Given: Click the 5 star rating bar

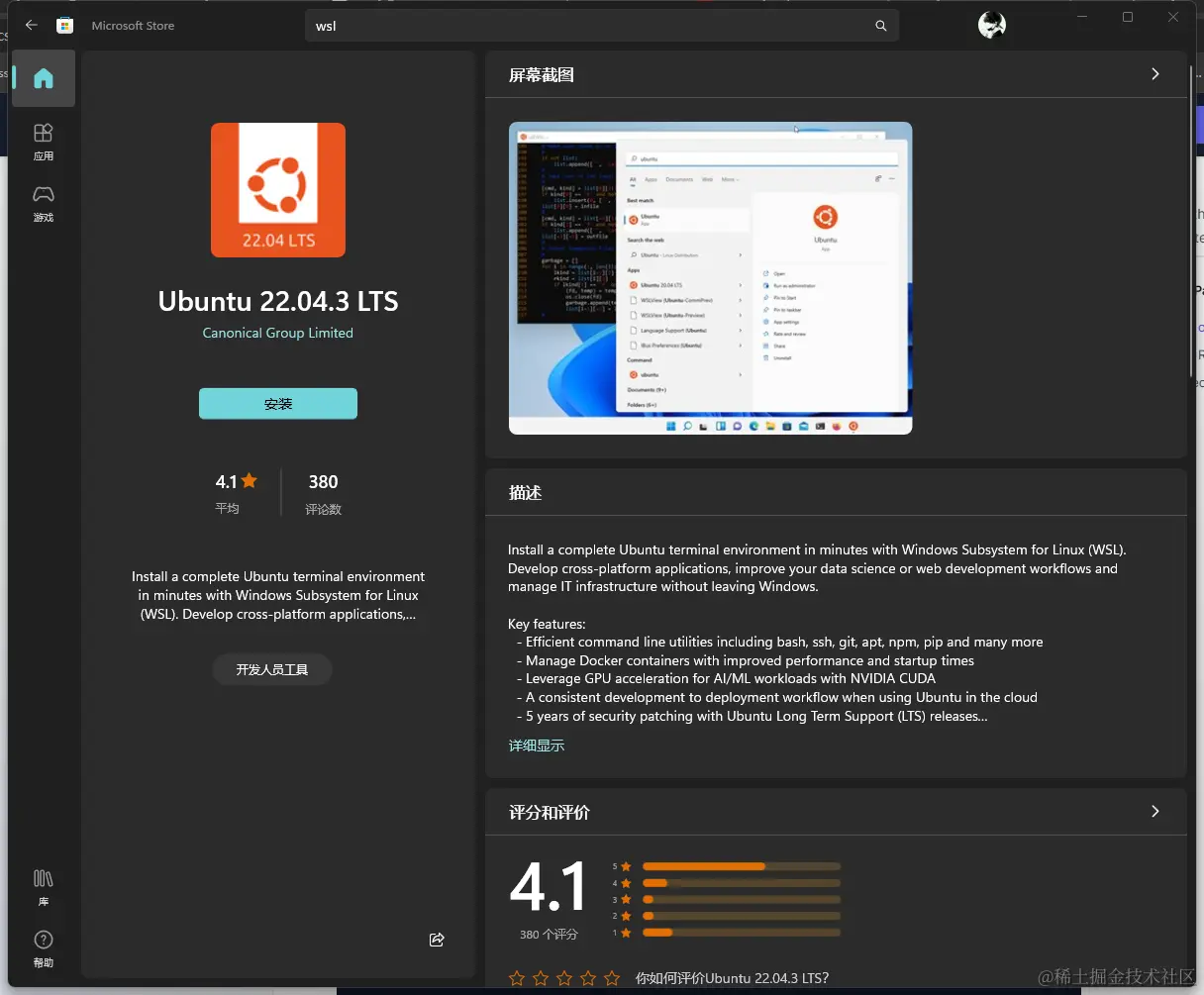Looking at the screenshot, I should point(741,866).
